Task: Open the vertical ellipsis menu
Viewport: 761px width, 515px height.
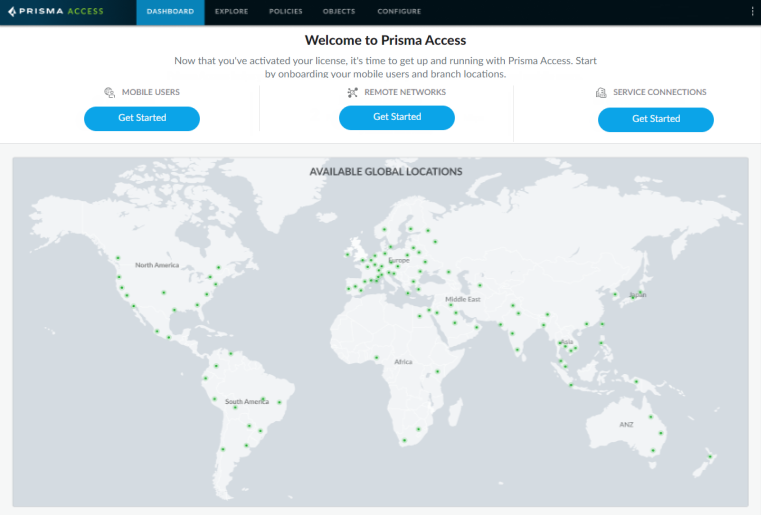Action: [752, 12]
